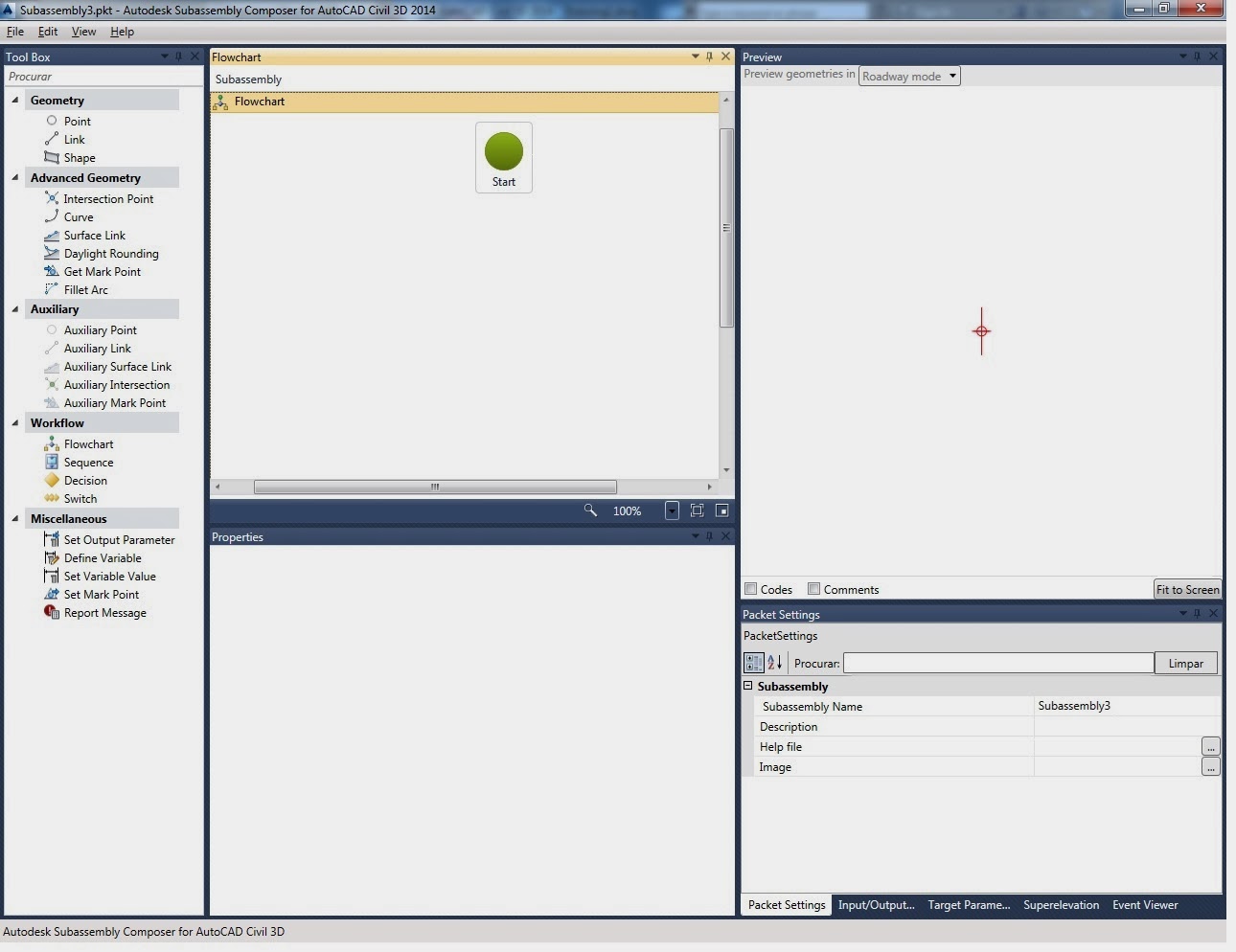
Task: Switch to the Input/Output tab
Action: [876, 905]
